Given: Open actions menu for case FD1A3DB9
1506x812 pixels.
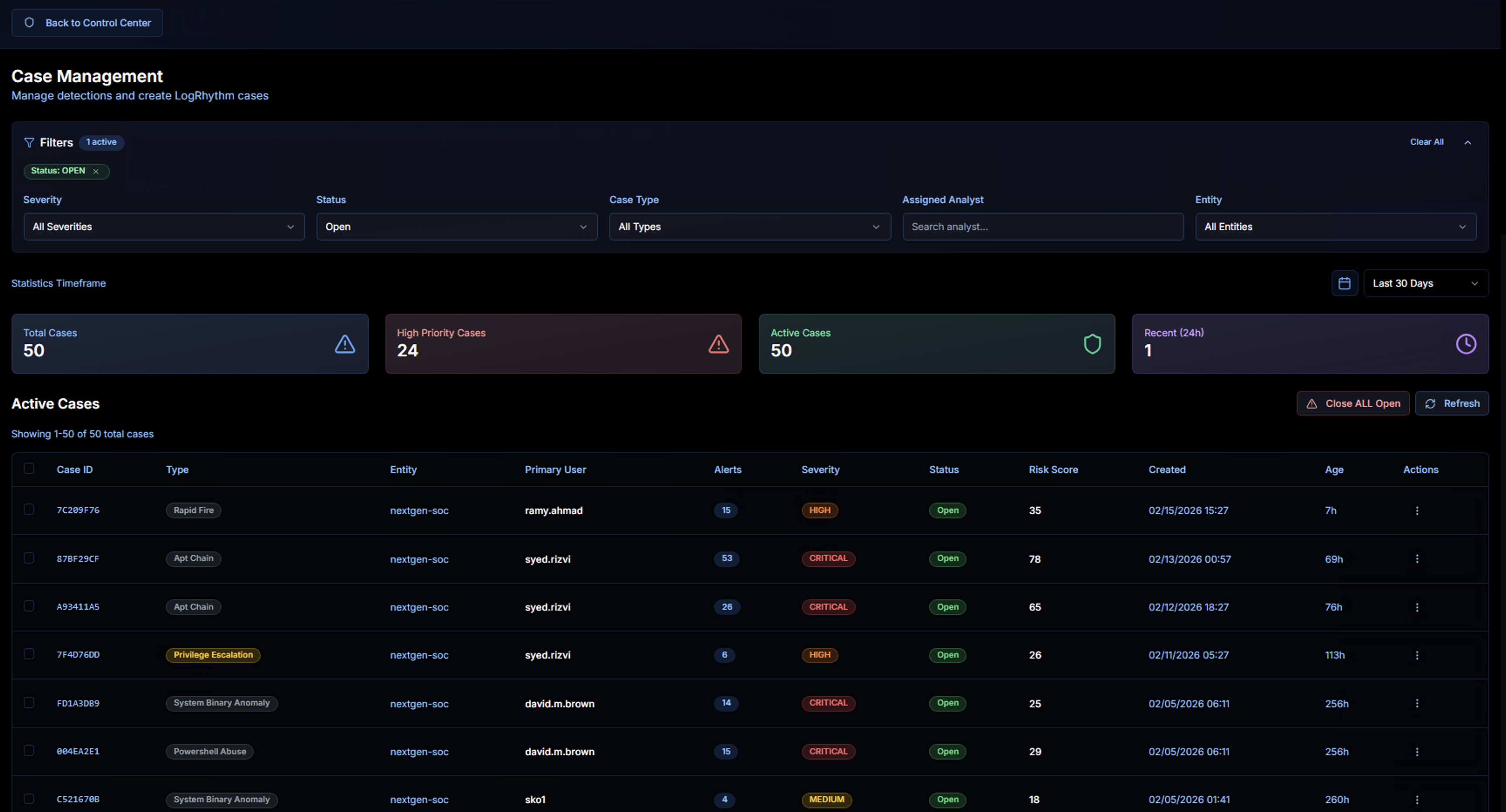Looking at the screenshot, I should click(x=1417, y=703).
